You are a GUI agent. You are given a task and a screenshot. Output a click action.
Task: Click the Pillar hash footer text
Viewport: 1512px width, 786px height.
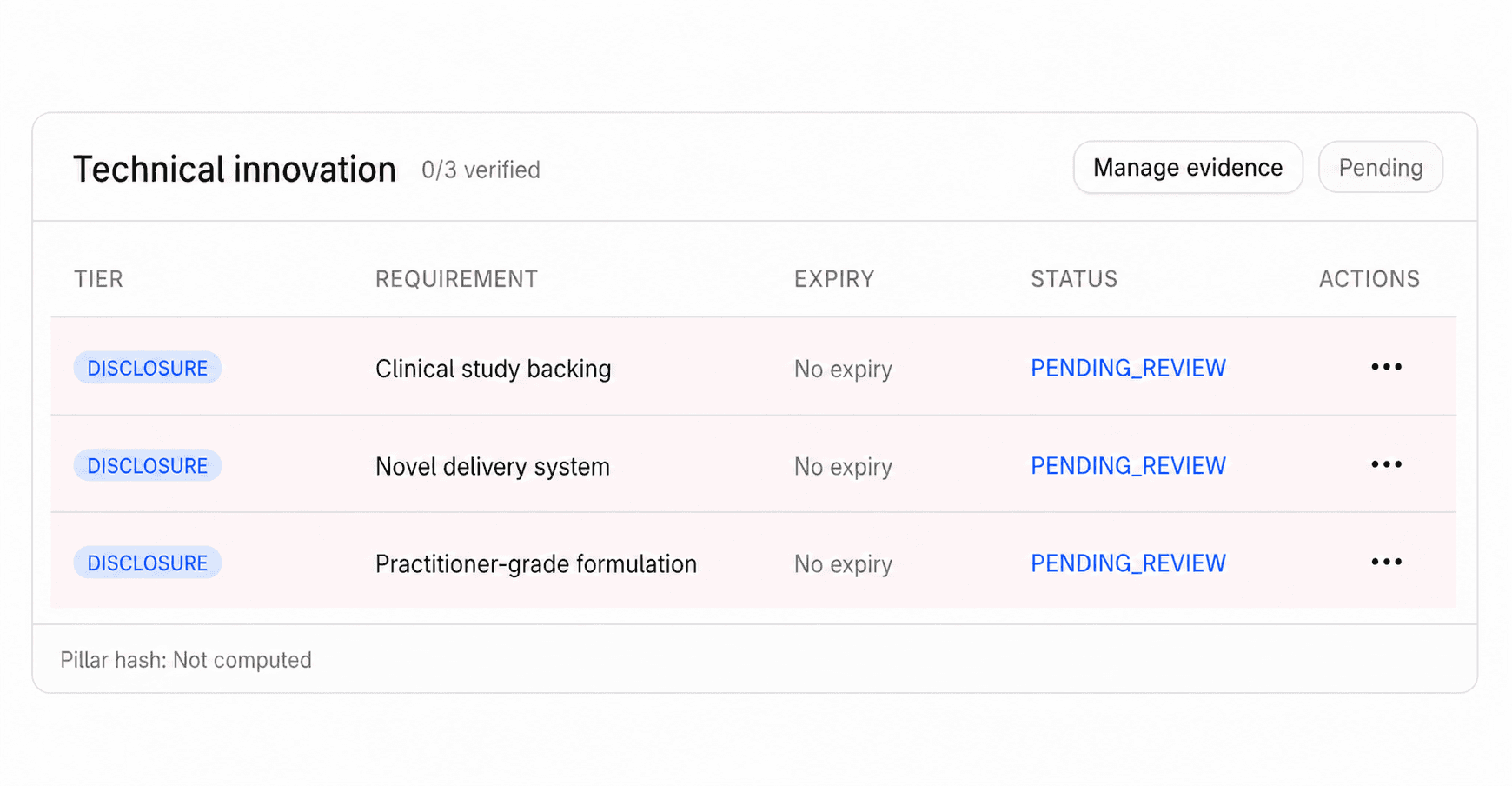(186, 660)
